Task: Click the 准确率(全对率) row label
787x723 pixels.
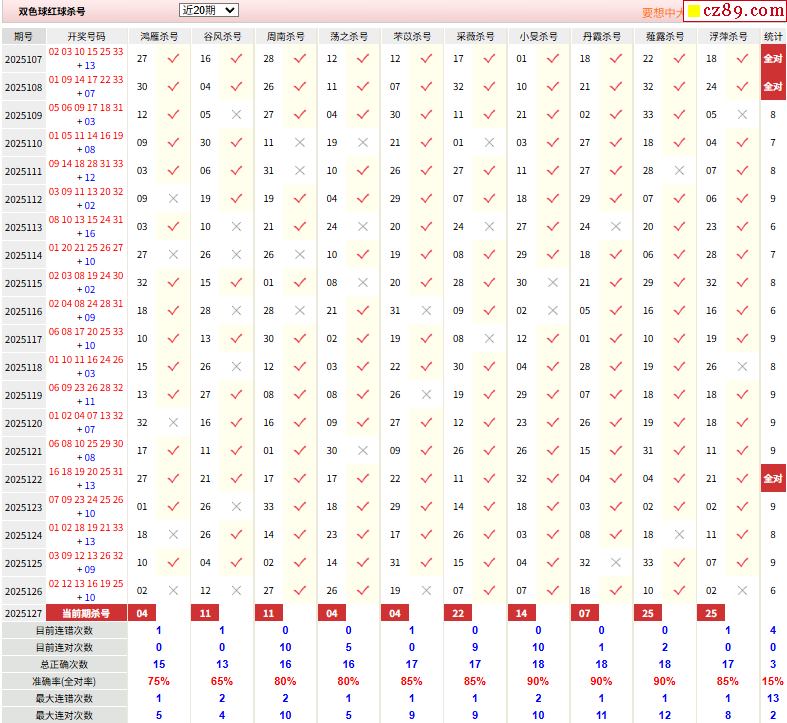Action: tap(64, 681)
